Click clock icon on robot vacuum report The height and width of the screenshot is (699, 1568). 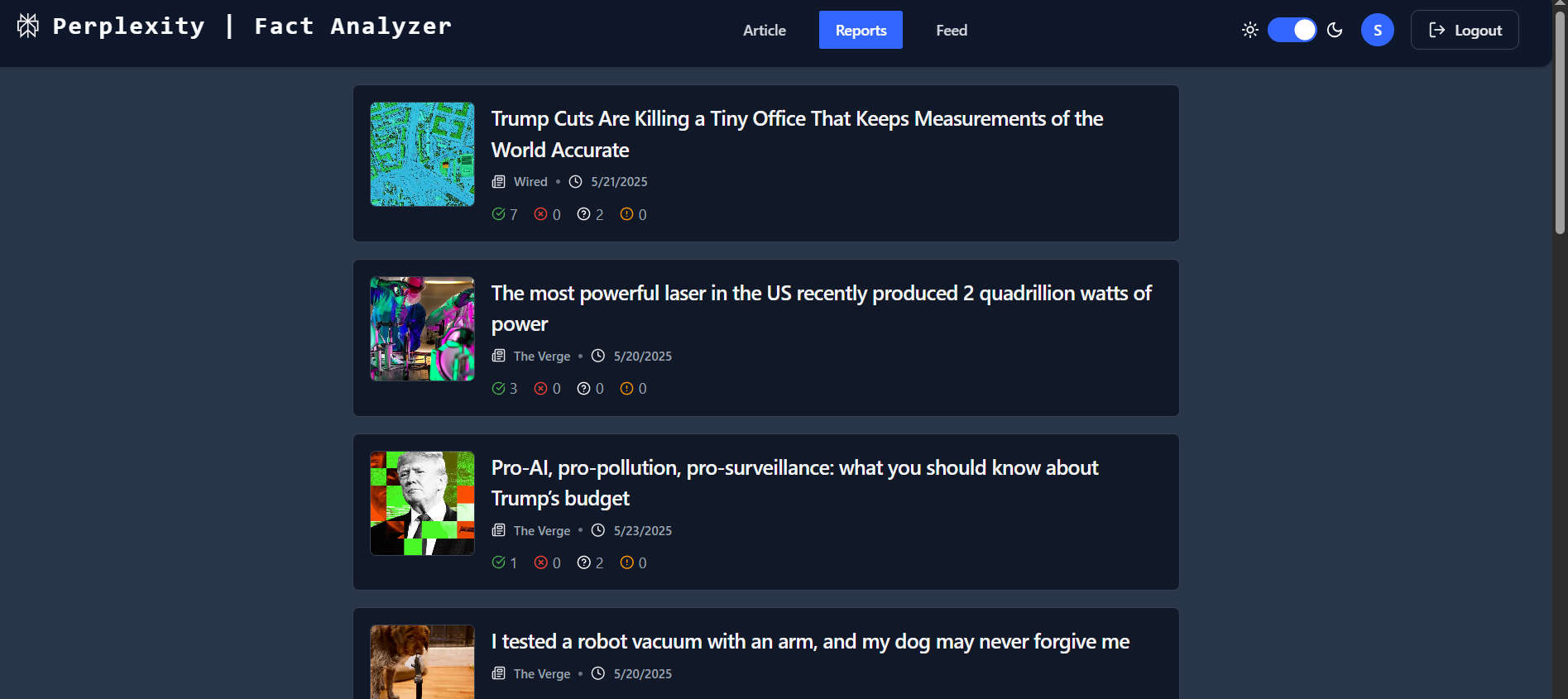(598, 673)
